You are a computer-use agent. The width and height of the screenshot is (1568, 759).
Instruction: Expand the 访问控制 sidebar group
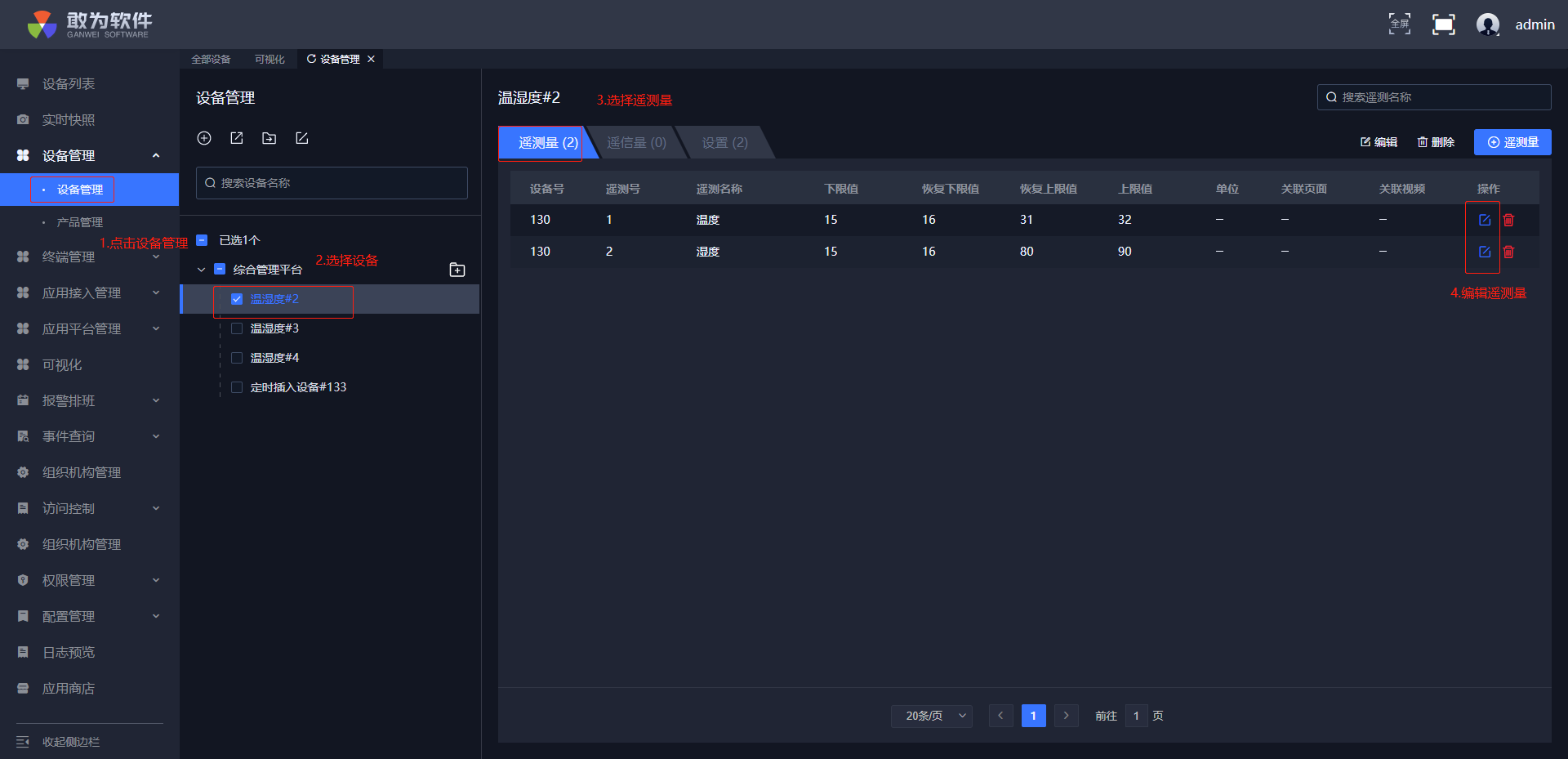point(156,509)
